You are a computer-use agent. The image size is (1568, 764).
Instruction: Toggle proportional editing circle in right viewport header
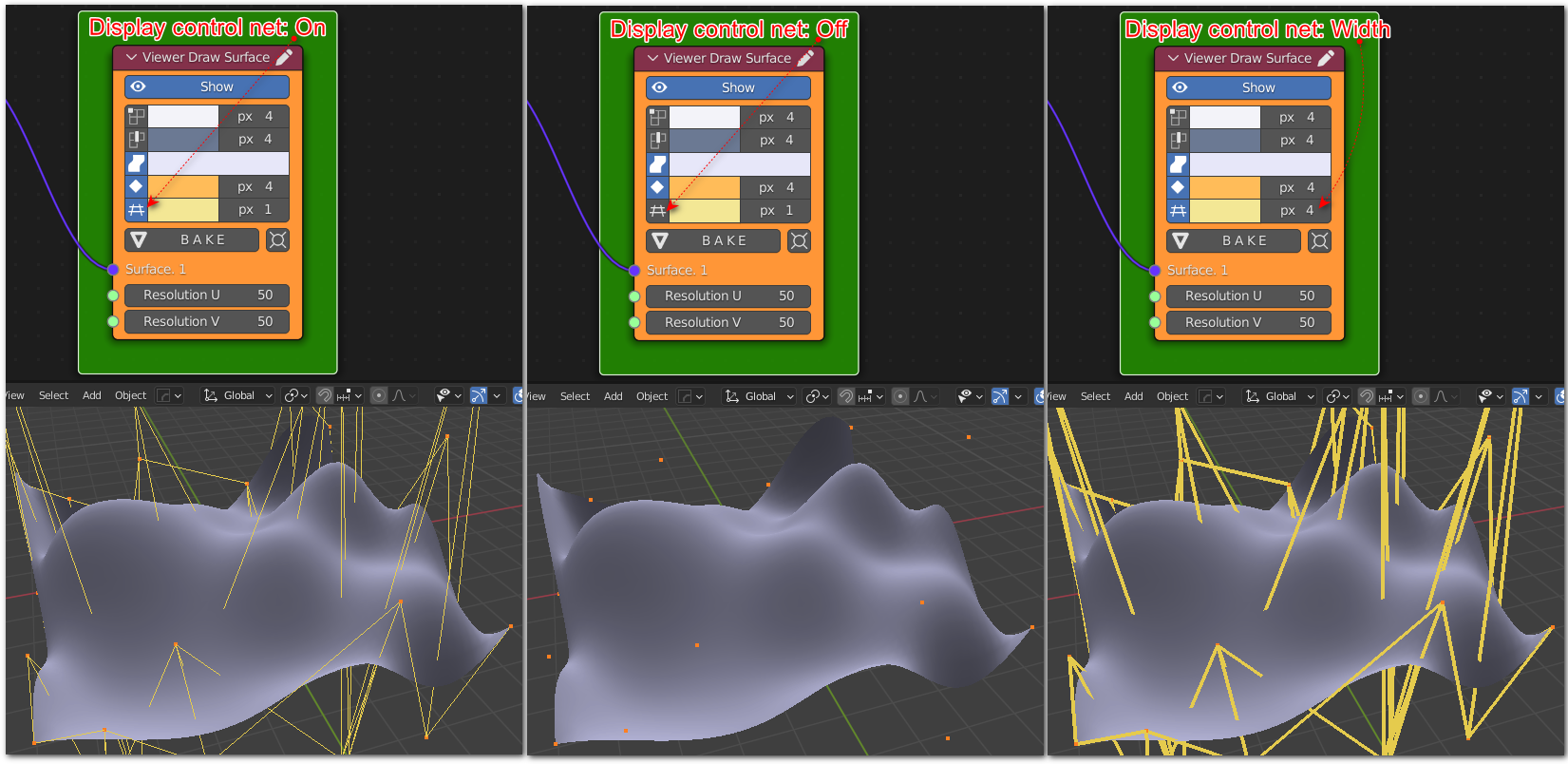tap(1421, 396)
